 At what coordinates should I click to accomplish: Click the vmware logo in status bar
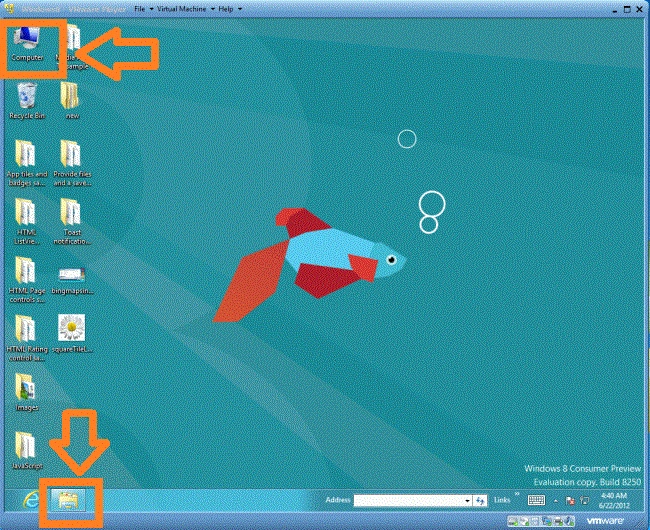click(605, 520)
